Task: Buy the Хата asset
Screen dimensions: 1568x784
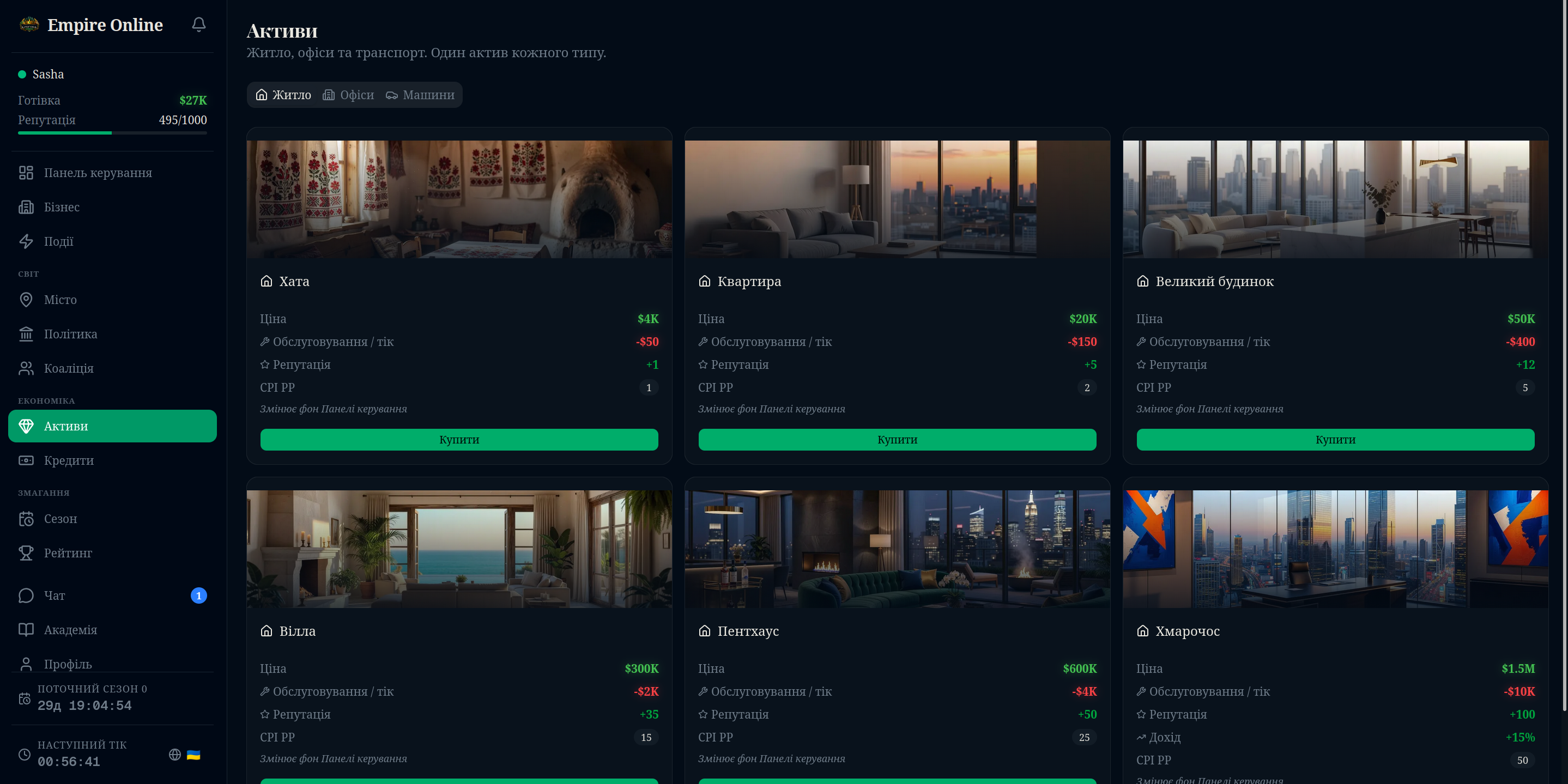Action: tap(459, 440)
